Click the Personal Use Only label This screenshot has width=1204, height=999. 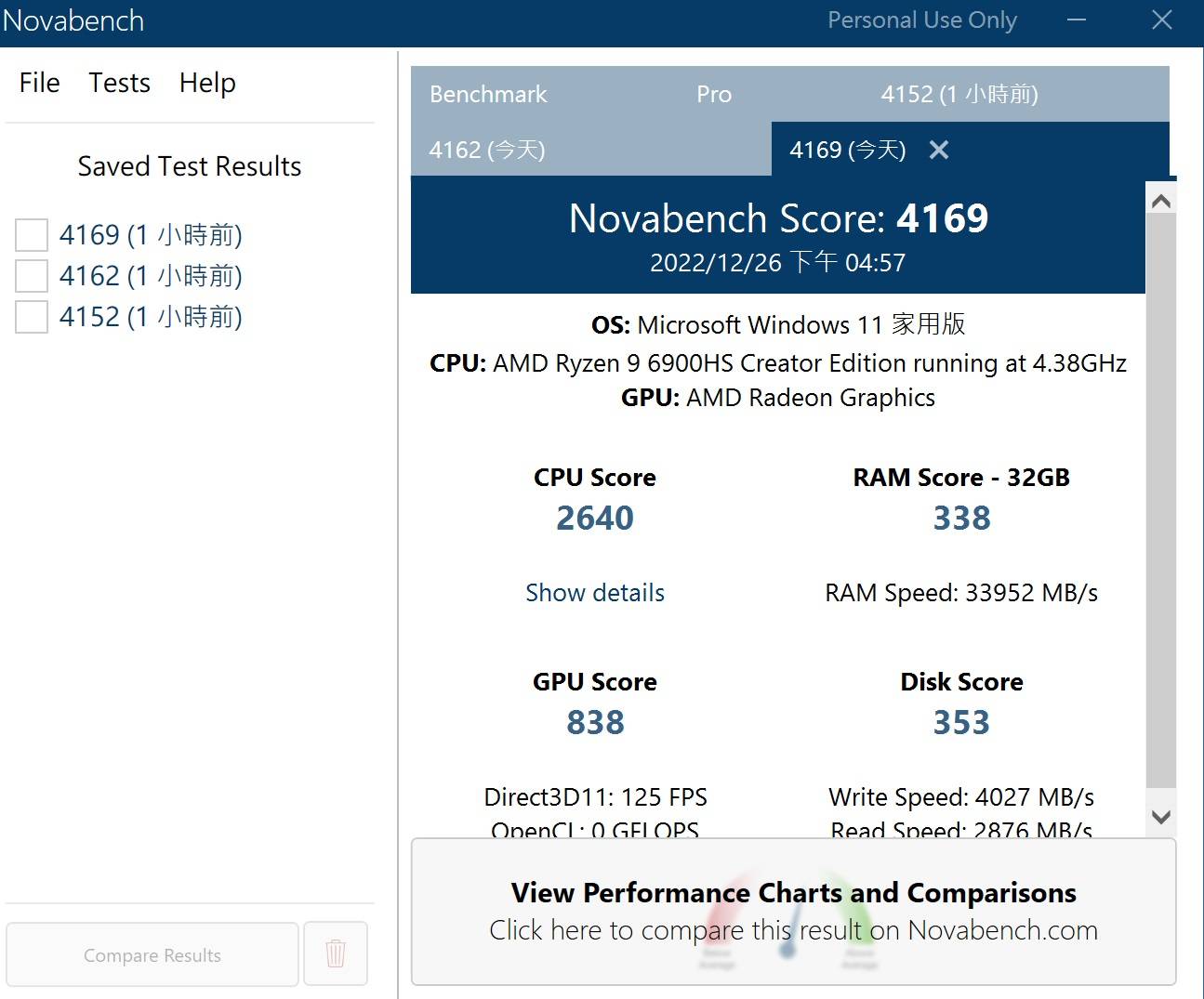(922, 20)
